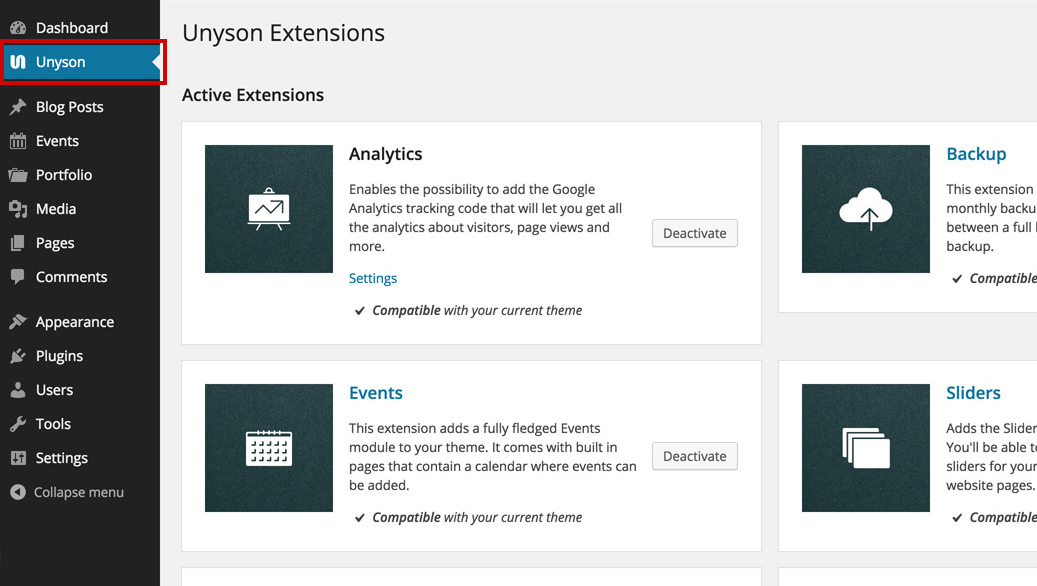The height and width of the screenshot is (586, 1037).
Task: Click the Events calendar sidebar icon
Action: pyautogui.click(x=18, y=141)
